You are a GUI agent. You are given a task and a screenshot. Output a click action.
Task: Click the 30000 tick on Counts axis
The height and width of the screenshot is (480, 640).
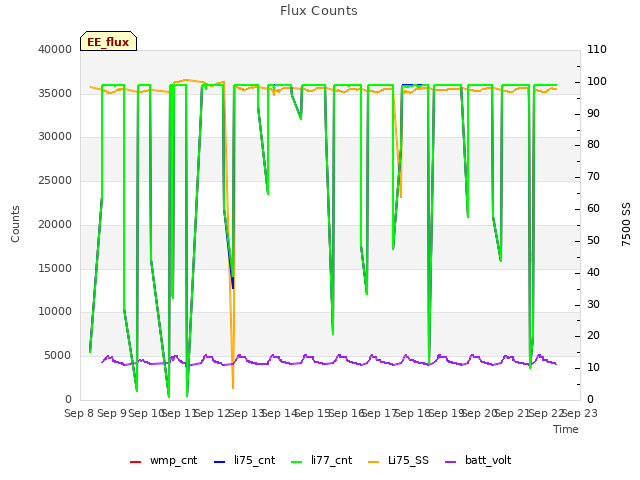(55, 136)
